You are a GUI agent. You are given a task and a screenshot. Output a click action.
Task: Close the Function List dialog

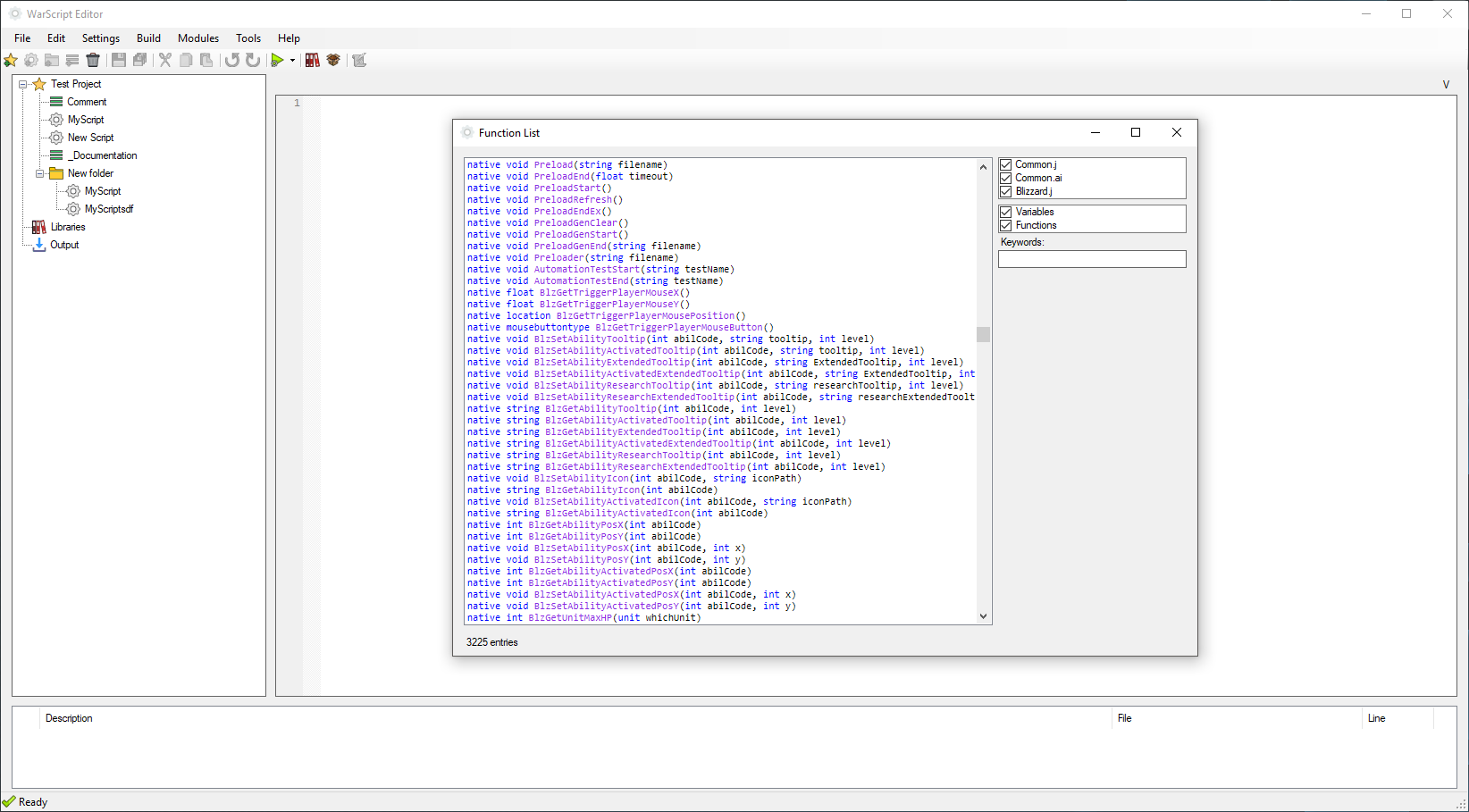1177,132
